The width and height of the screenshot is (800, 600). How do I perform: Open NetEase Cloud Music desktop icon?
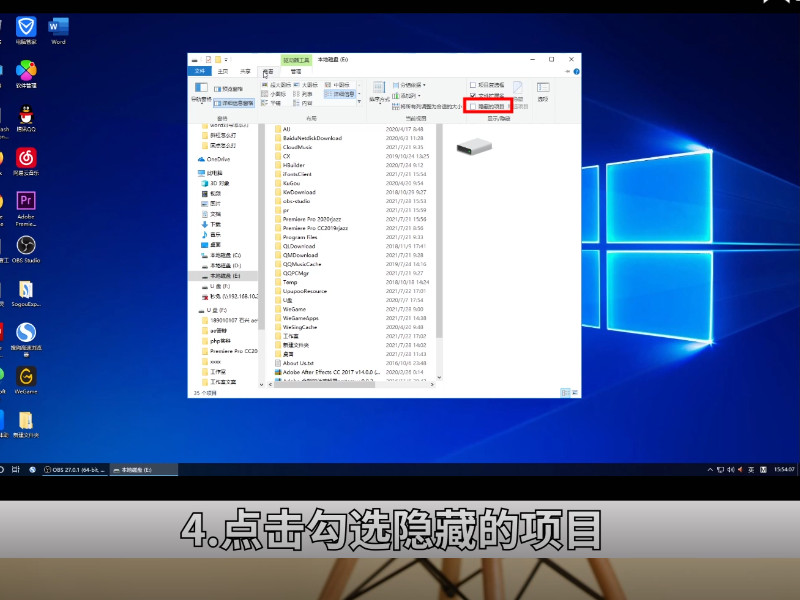click(26, 162)
